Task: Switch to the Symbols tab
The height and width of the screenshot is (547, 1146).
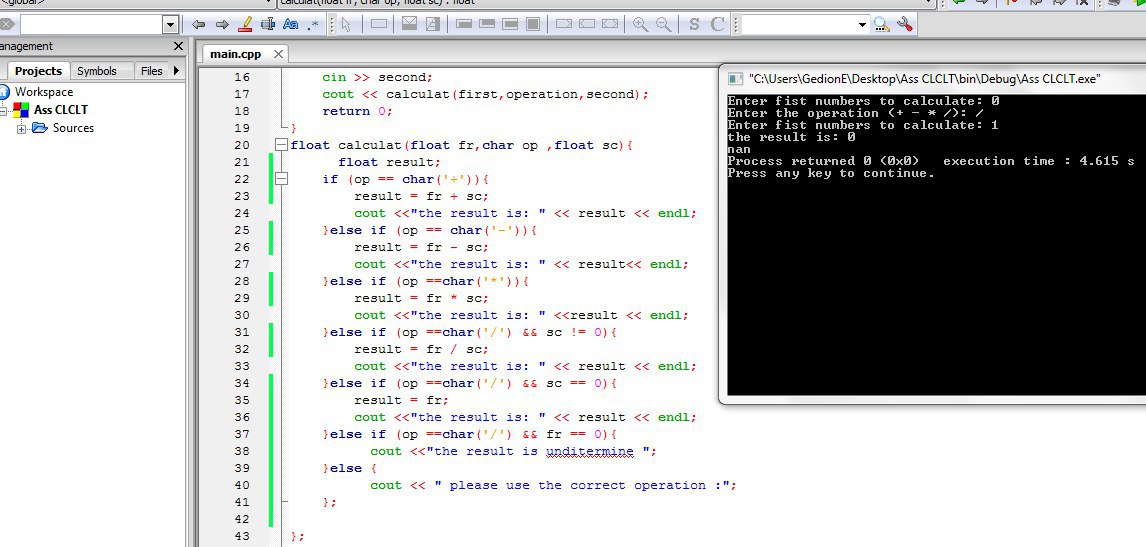Action: click(x=96, y=71)
